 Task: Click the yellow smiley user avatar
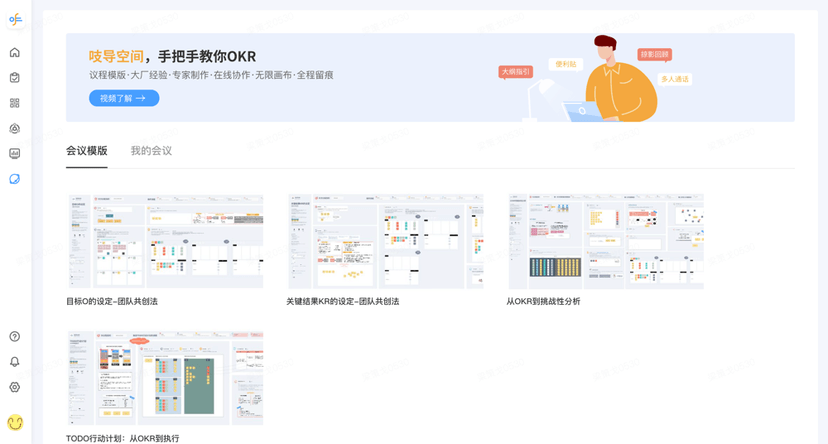pos(15,422)
